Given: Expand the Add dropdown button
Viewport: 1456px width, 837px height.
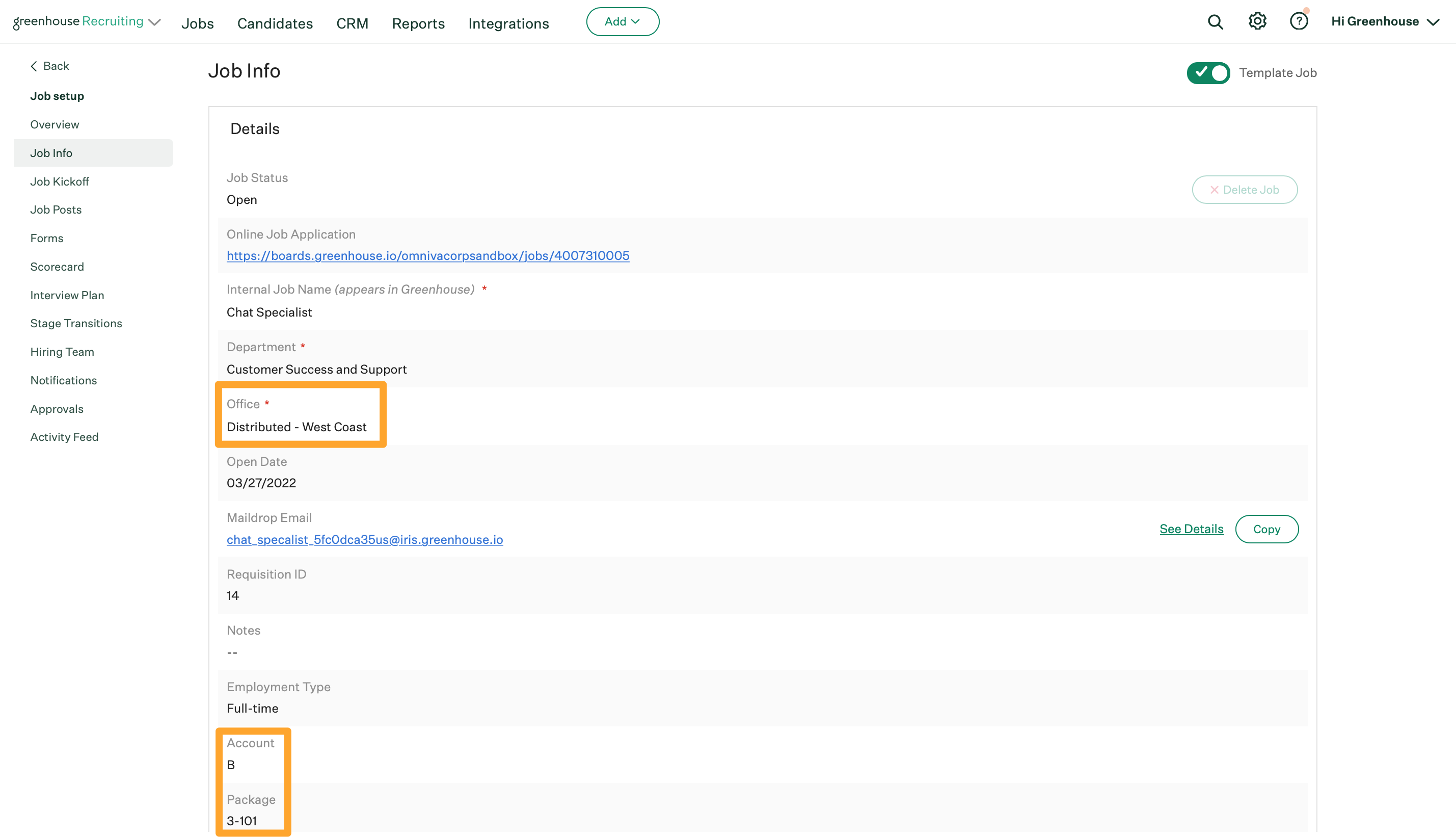Looking at the screenshot, I should pos(622,22).
